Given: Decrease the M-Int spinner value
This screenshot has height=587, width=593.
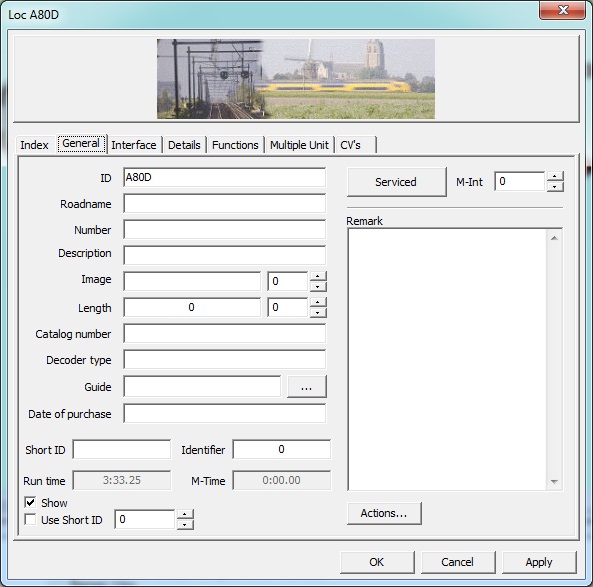Looking at the screenshot, I should (555, 186).
